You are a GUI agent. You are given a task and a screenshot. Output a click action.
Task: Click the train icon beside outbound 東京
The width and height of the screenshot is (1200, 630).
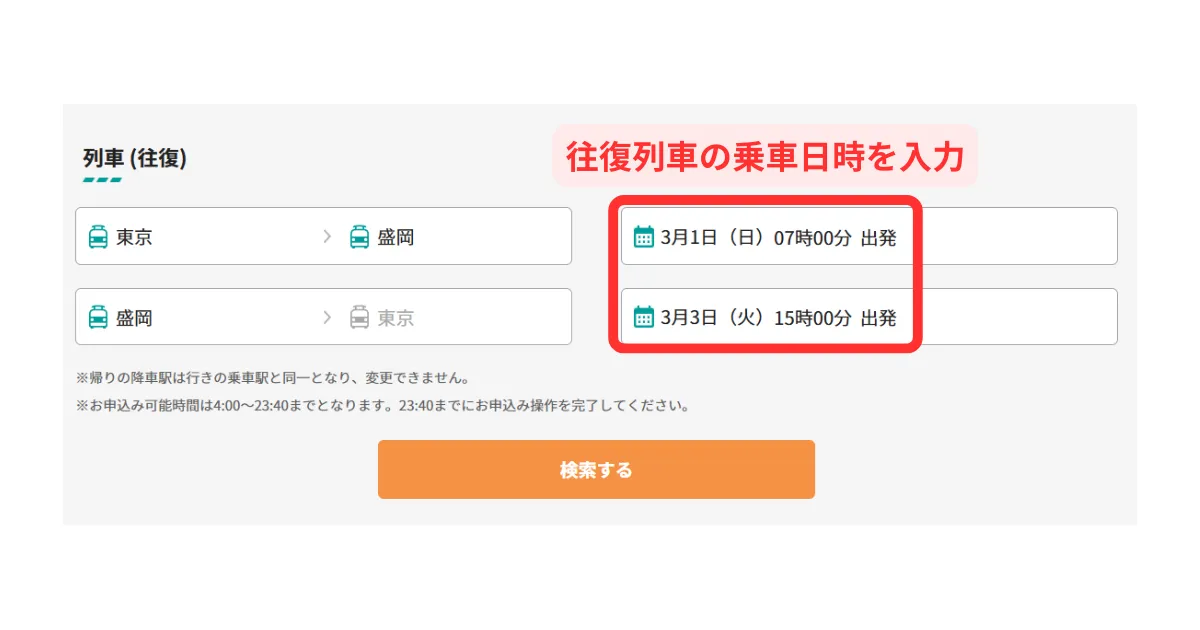pyautogui.click(x=98, y=237)
